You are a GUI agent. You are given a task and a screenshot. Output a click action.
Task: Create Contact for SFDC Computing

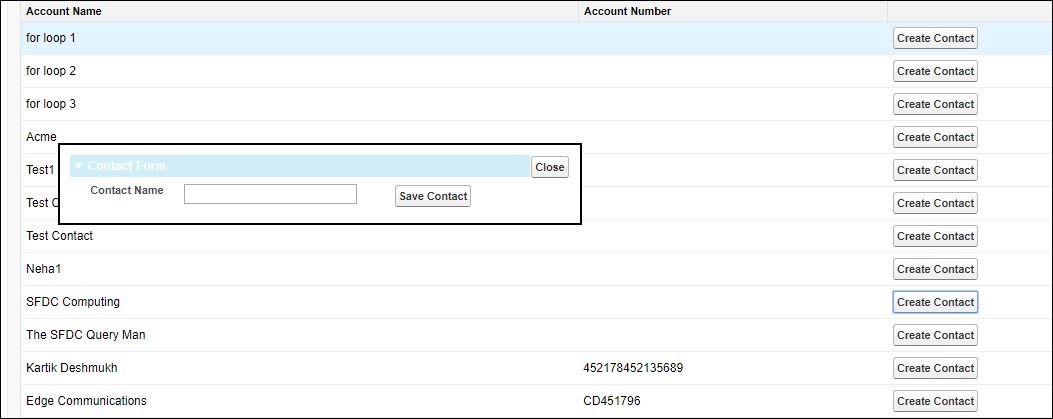click(935, 302)
